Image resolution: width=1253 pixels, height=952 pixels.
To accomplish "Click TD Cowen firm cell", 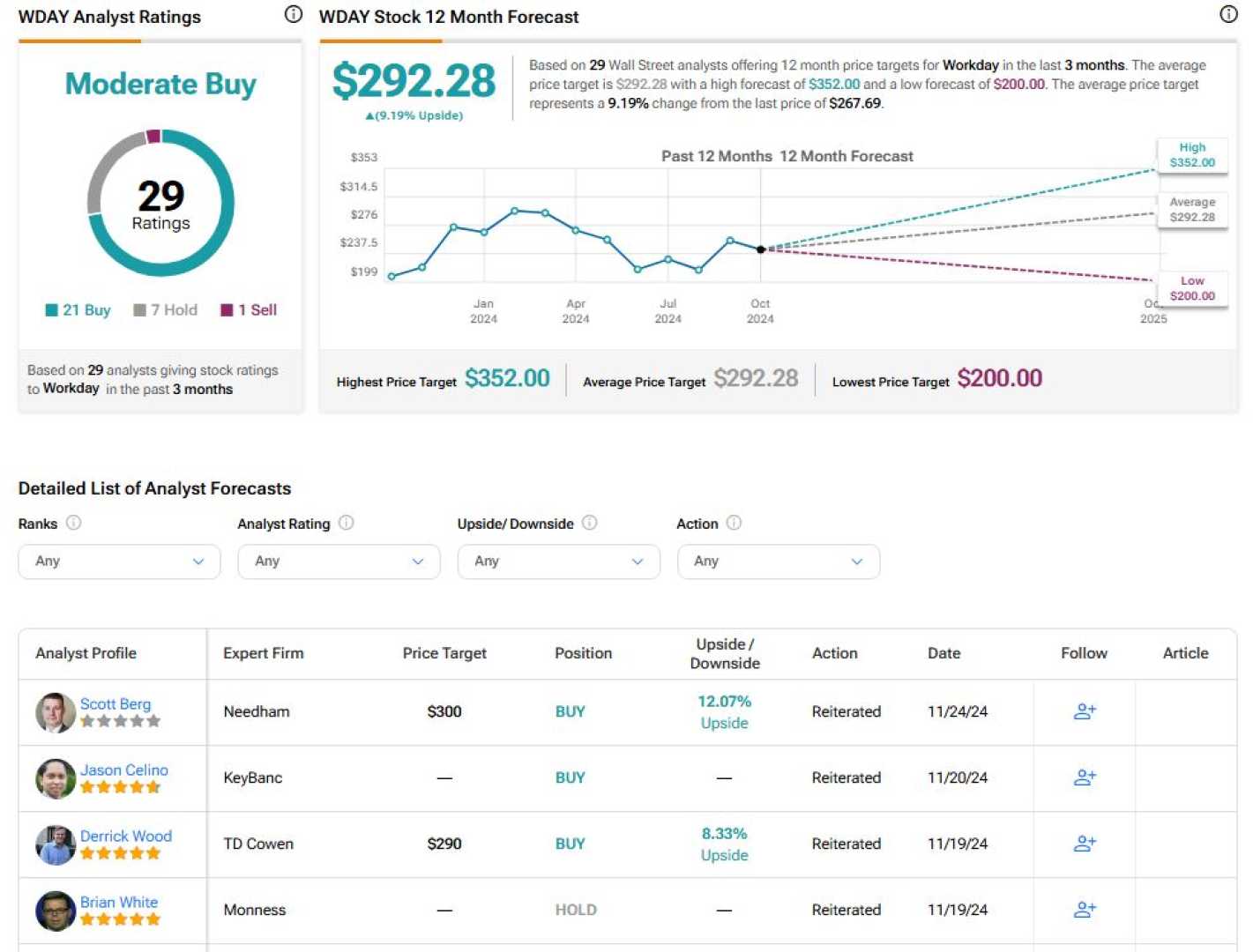I will click(258, 844).
